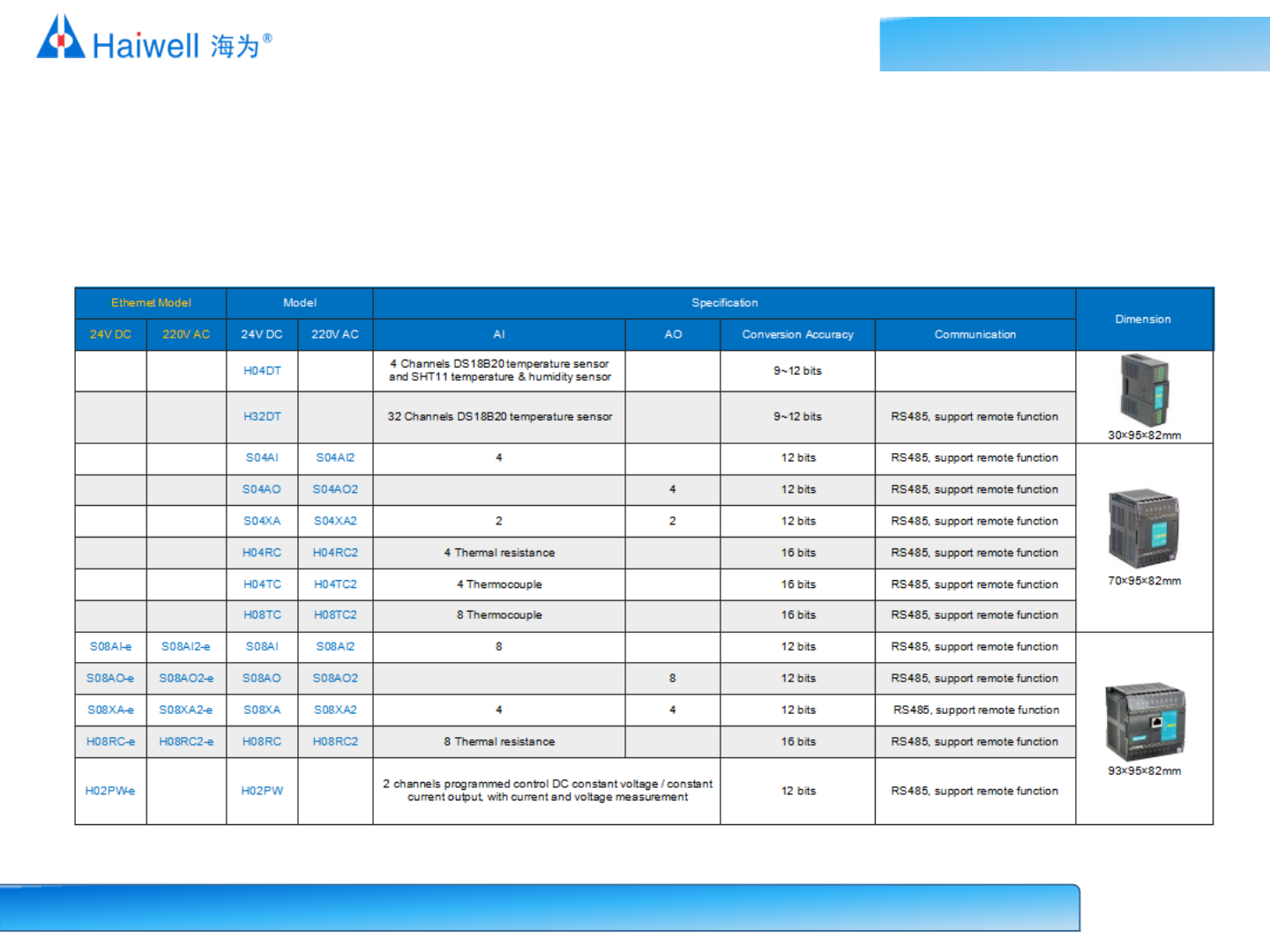Click the S08AI2 model name

(335, 647)
